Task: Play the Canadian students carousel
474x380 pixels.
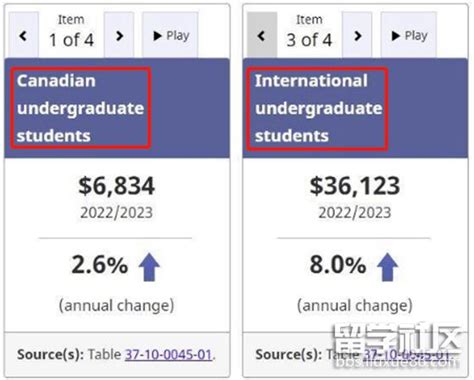Action: (x=170, y=35)
